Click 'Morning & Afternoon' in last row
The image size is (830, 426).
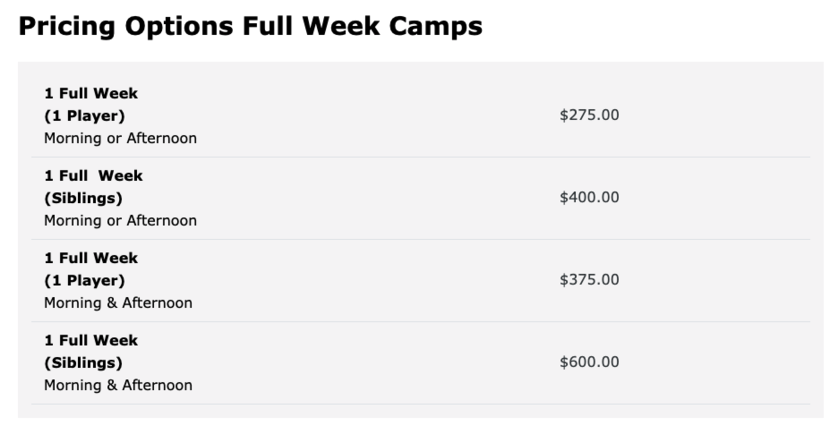[x=119, y=385]
